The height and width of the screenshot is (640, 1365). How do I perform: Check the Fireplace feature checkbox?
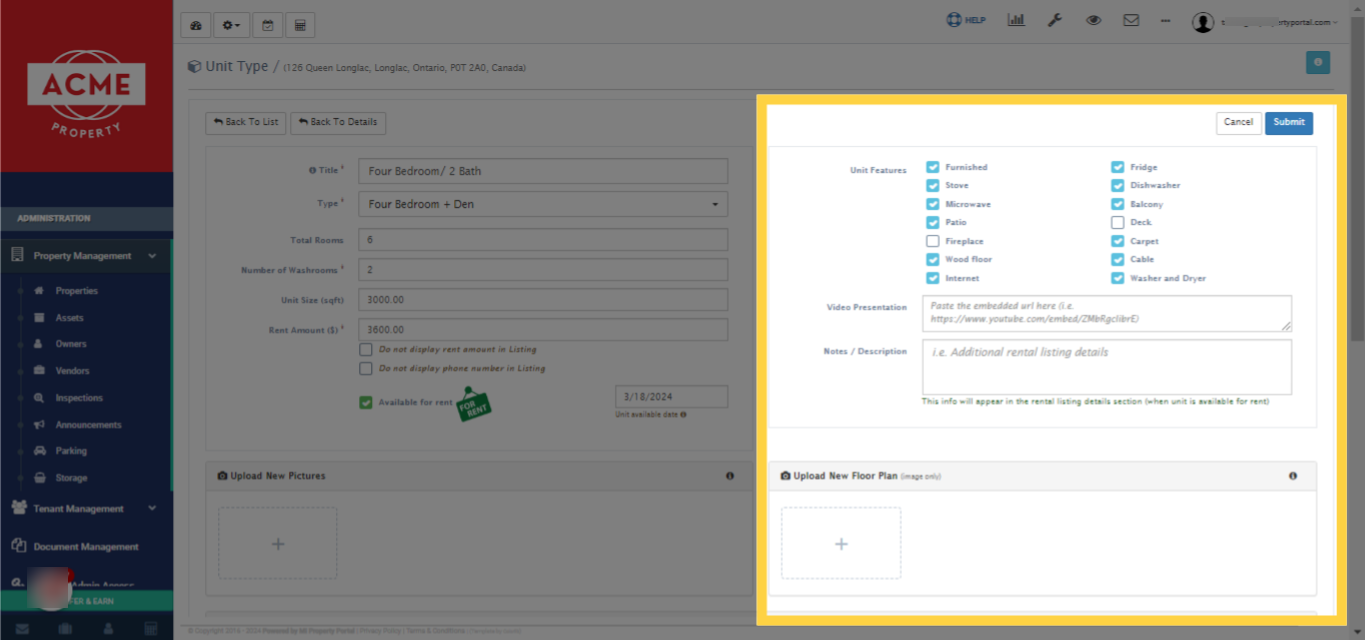tap(932, 241)
